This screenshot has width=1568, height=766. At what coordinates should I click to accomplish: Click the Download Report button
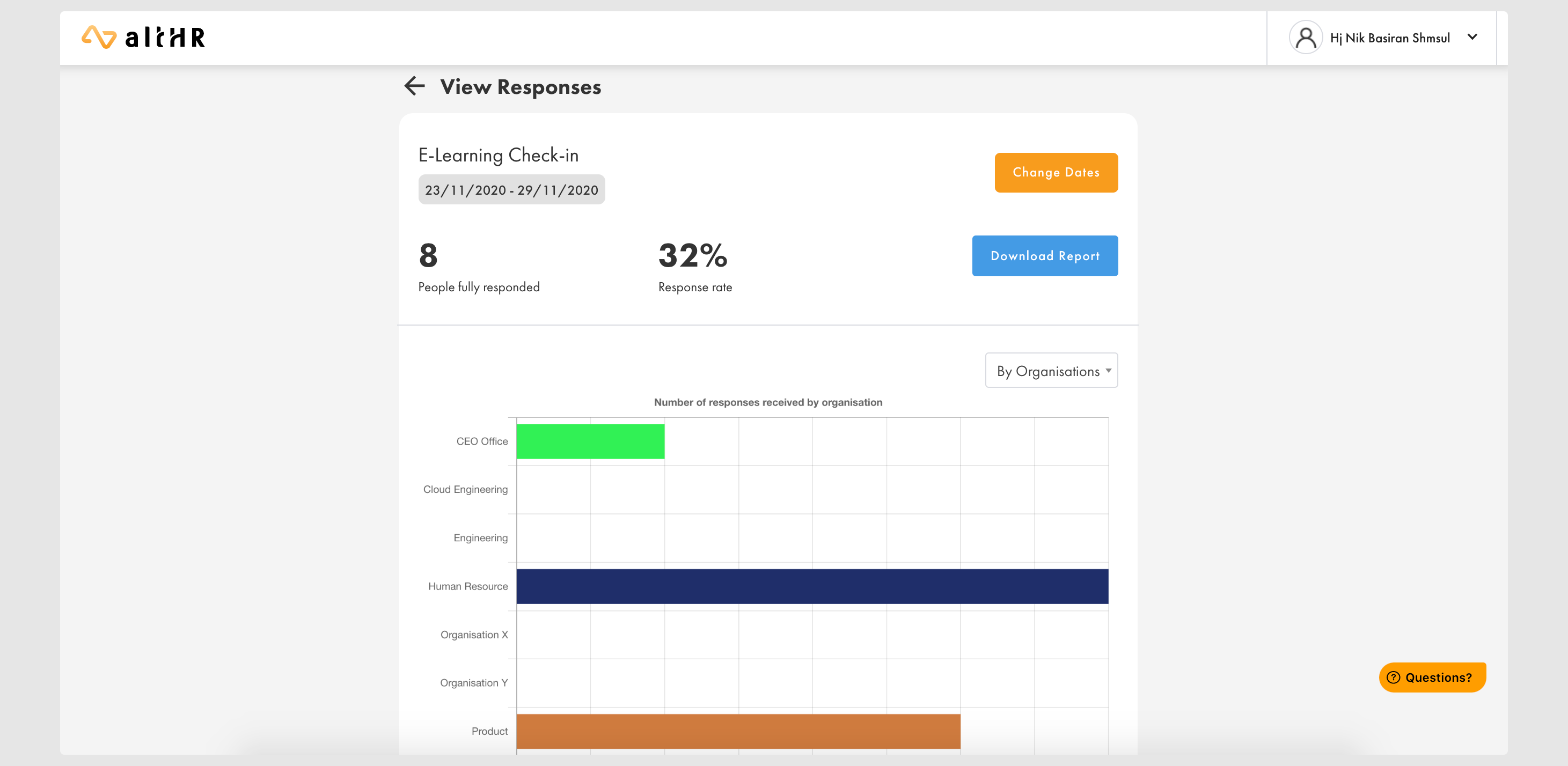point(1044,256)
